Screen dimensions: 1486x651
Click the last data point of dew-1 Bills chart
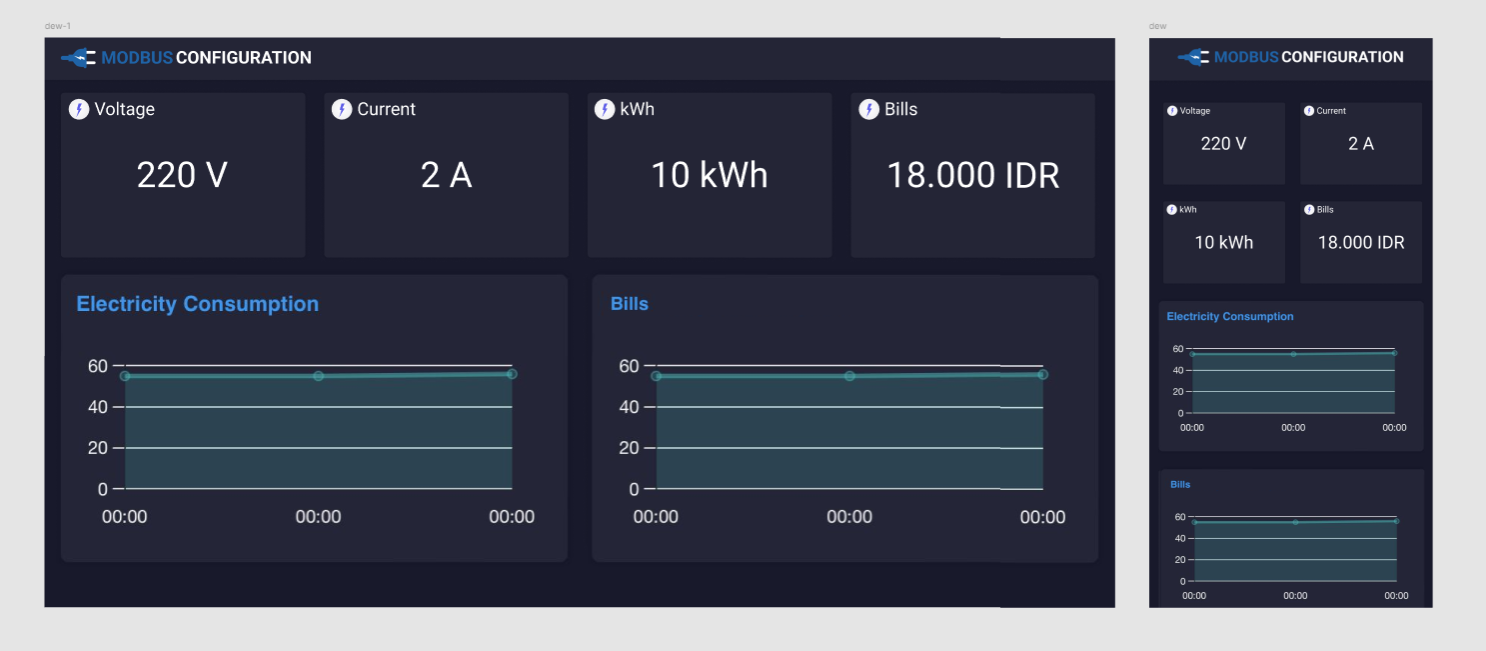[1042, 374]
